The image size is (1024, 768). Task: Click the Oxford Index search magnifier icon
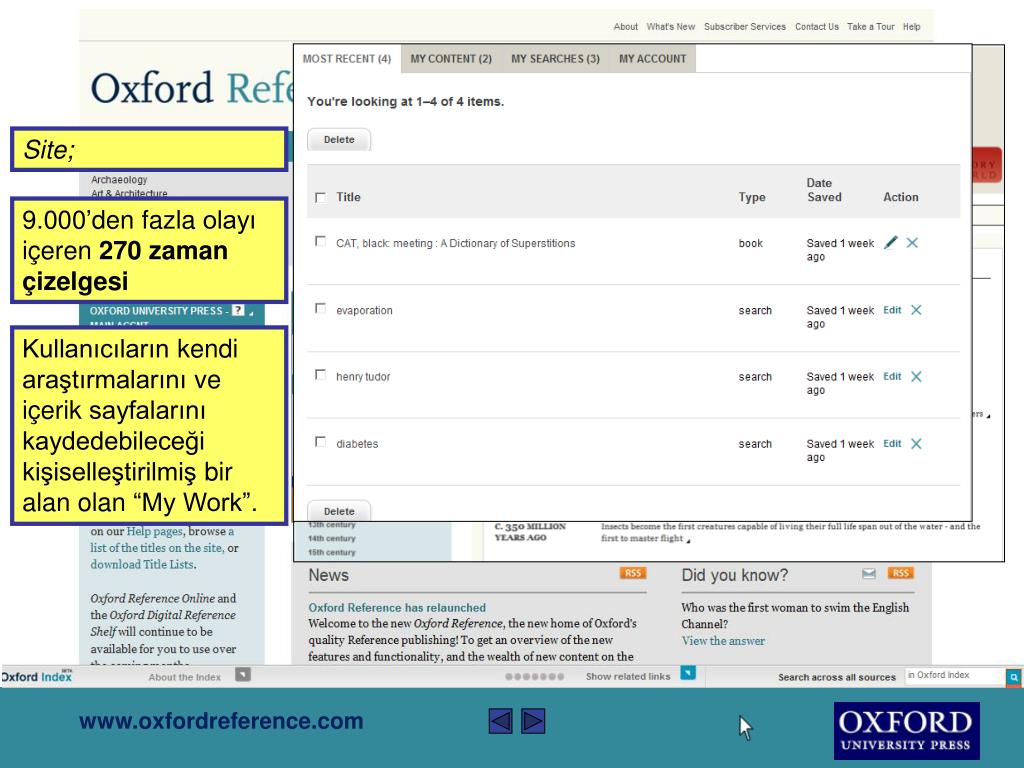[1014, 677]
